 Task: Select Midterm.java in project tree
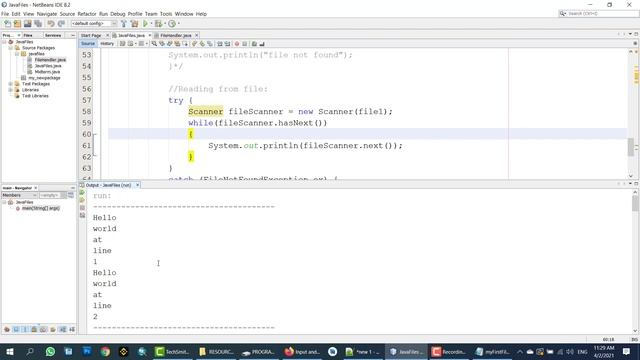47,72
